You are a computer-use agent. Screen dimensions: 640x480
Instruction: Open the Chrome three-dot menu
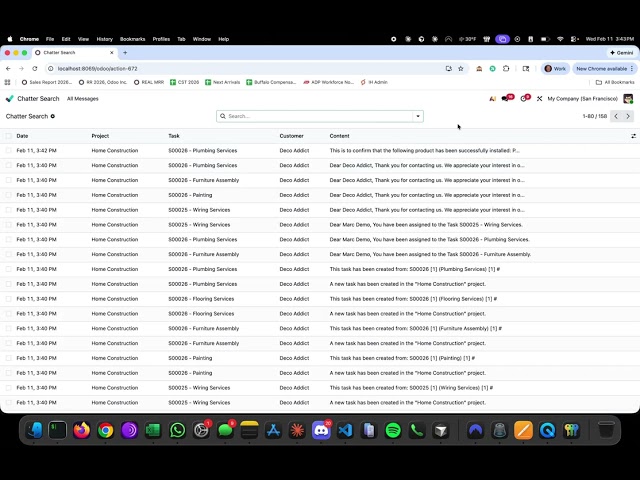[x=632, y=69]
